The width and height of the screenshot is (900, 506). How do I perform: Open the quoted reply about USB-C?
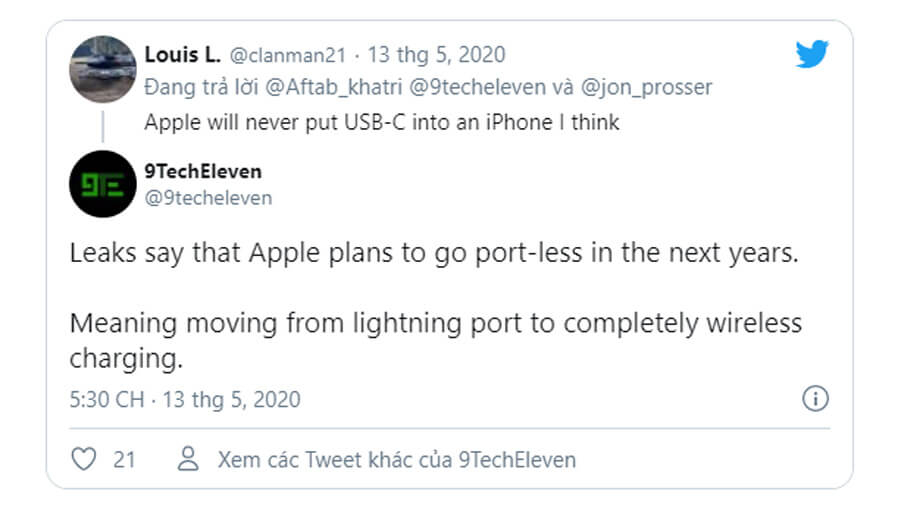coord(381,123)
